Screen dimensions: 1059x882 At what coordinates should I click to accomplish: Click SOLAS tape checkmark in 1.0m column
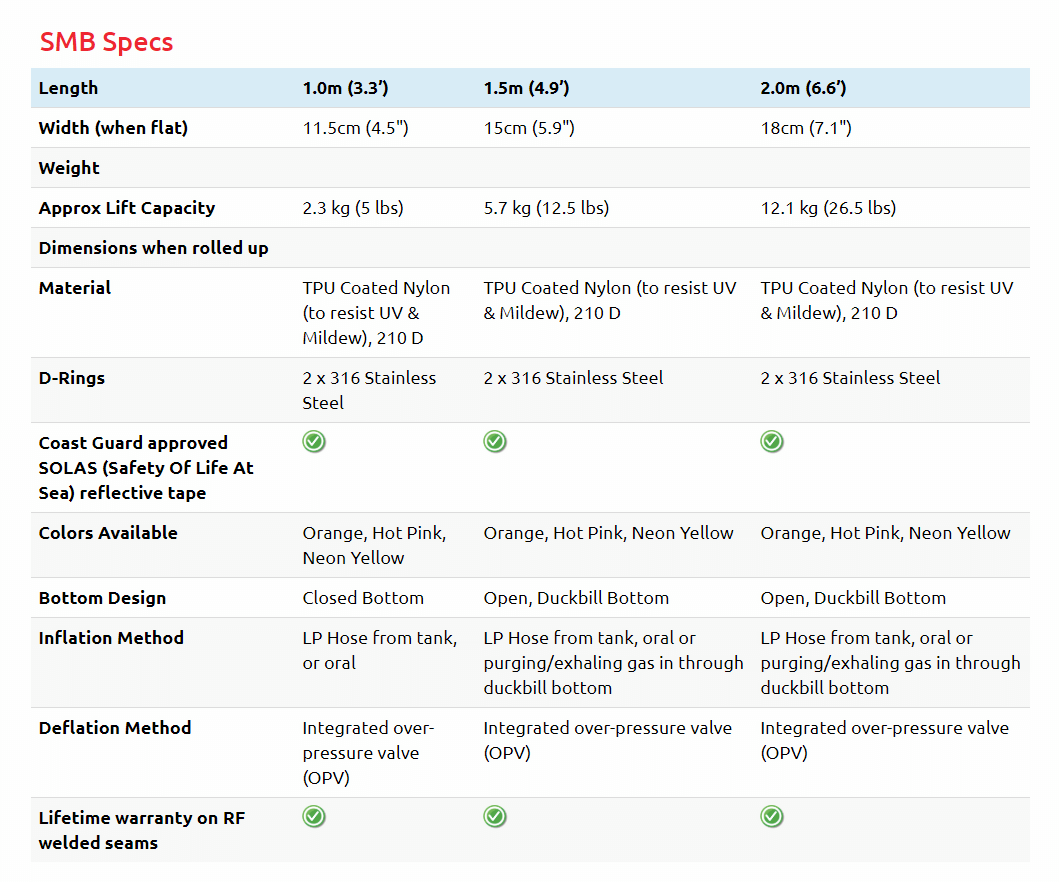pyautogui.click(x=314, y=442)
